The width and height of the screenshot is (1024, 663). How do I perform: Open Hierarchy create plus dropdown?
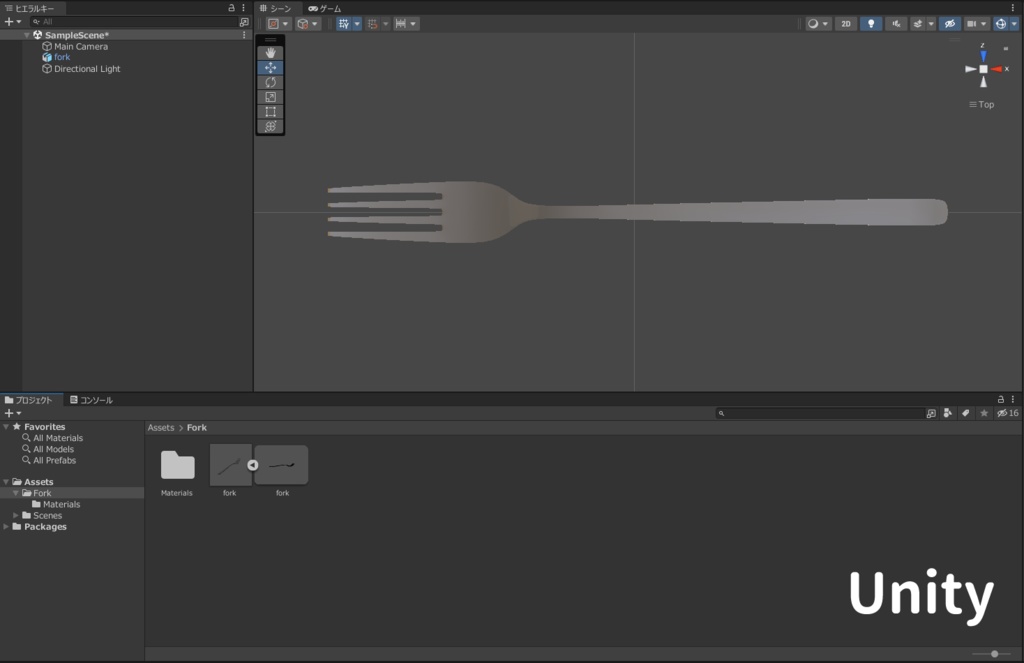[12, 22]
